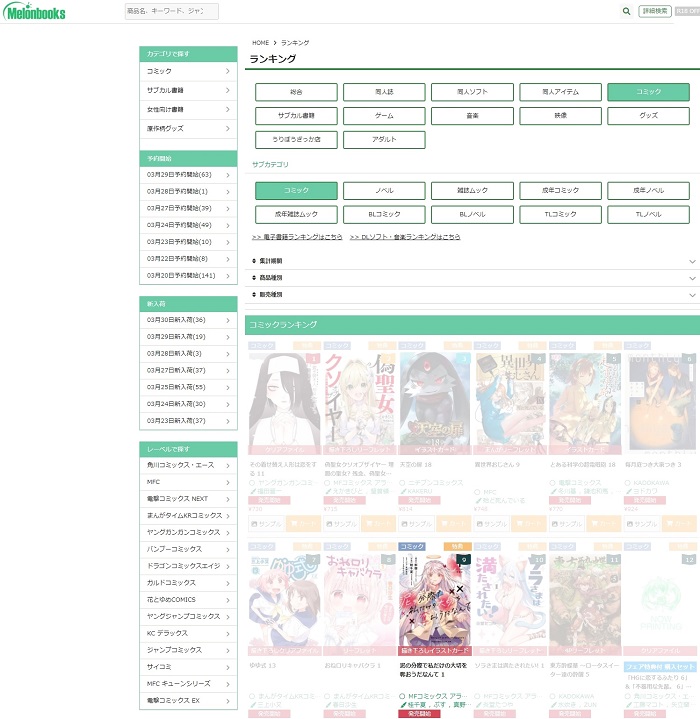This screenshot has width=700, height=719.
Task: Focus the product keyword search field
Action: (171, 11)
